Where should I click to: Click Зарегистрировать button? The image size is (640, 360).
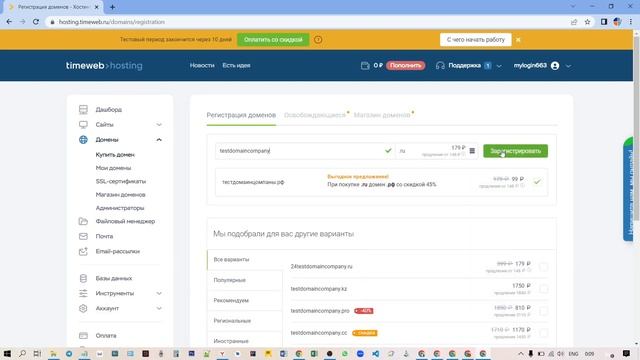[x=516, y=151]
